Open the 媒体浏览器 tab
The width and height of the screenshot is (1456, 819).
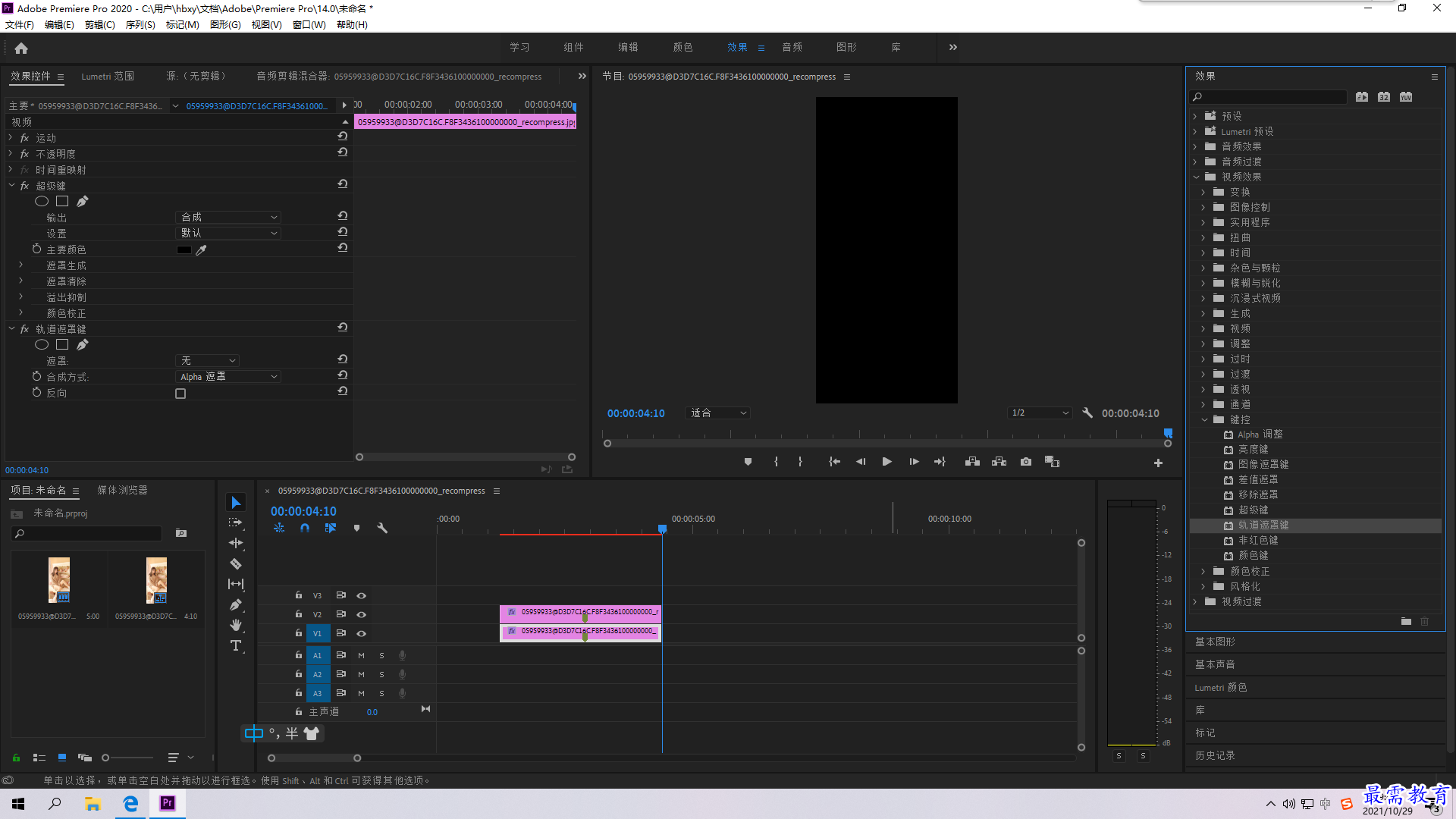point(122,491)
